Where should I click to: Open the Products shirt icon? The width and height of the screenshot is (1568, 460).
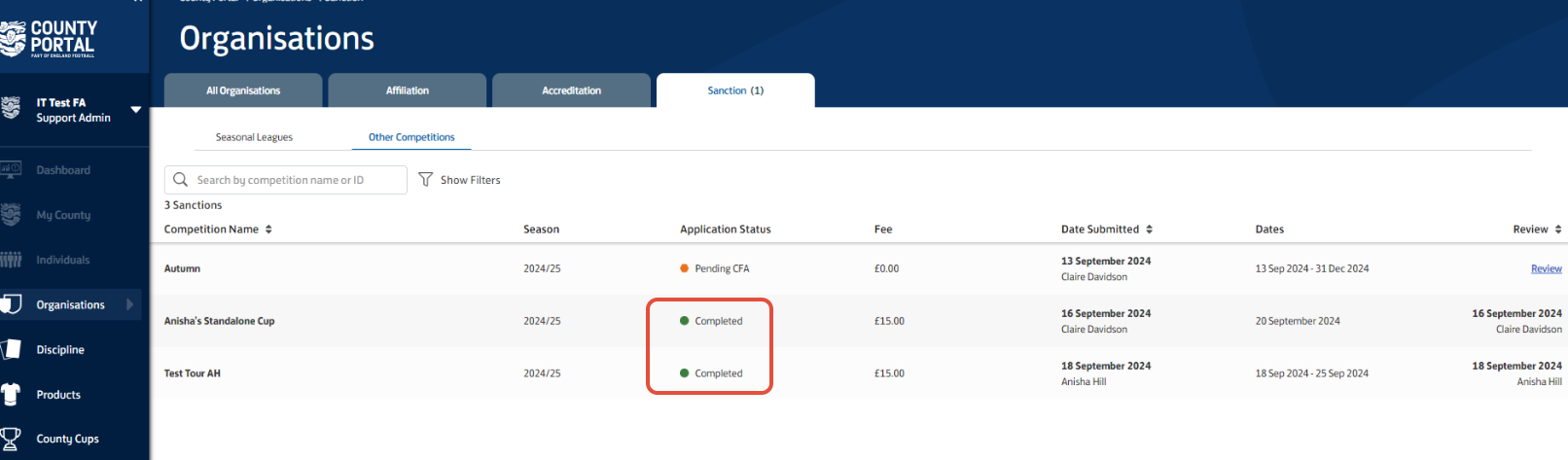coord(11,394)
